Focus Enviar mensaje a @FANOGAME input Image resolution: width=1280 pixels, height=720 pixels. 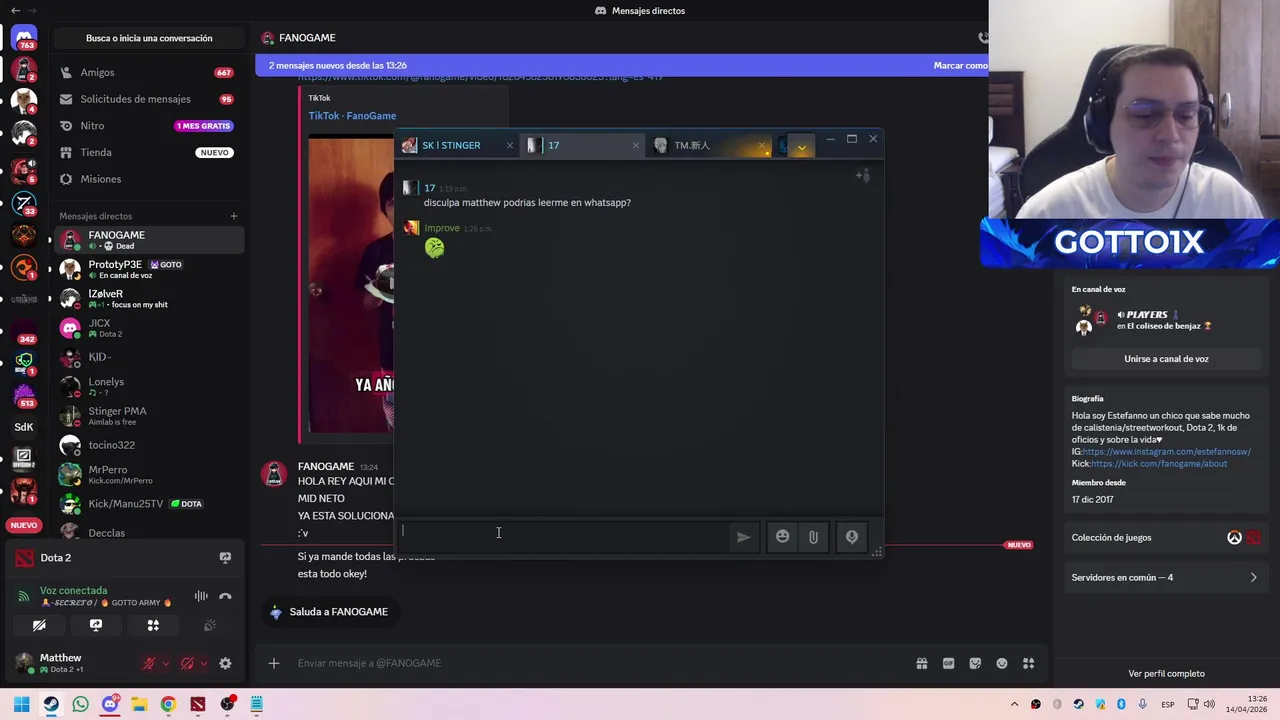[600, 663]
